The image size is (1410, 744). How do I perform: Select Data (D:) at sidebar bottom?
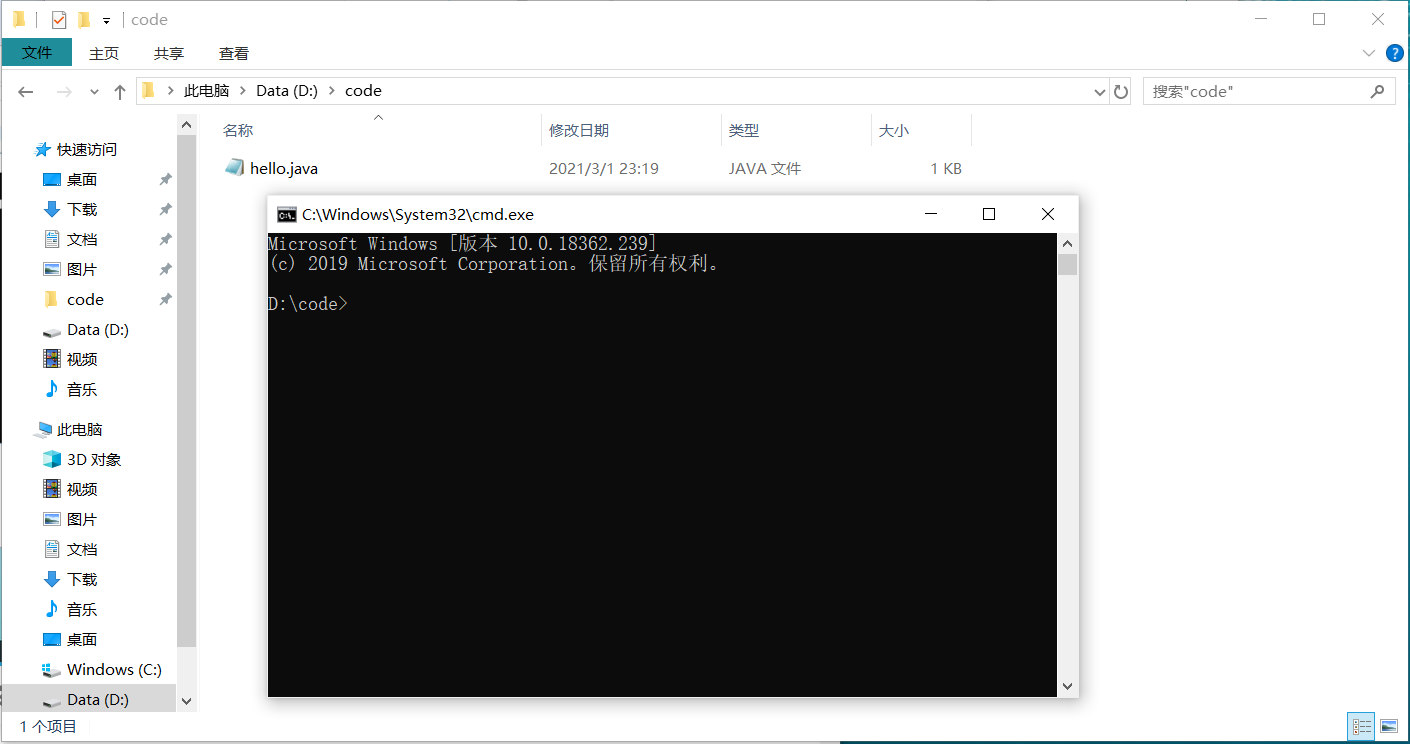click(97, 699)
